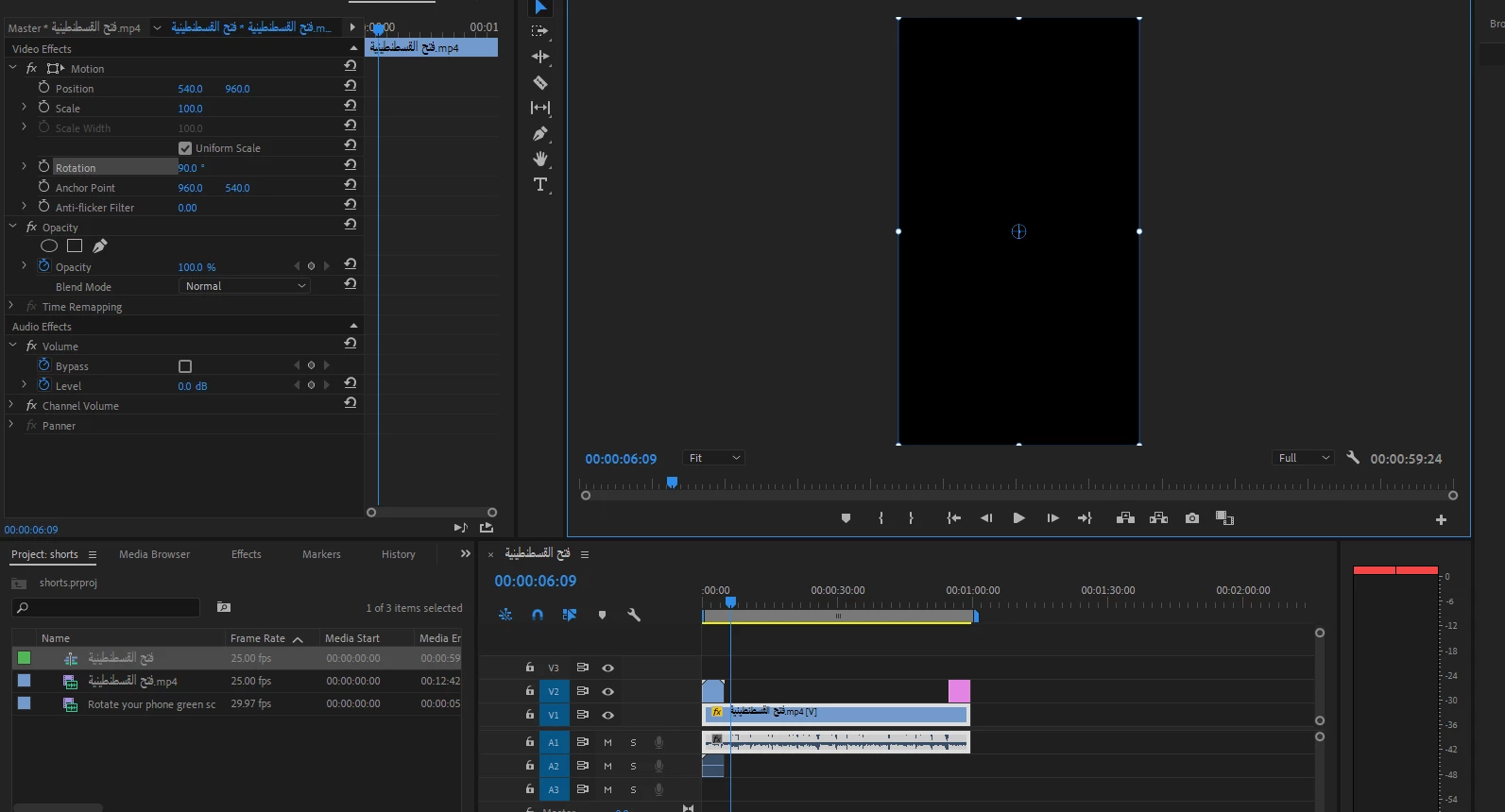
Task: Select the Slip tool
Action: [540, 108]
